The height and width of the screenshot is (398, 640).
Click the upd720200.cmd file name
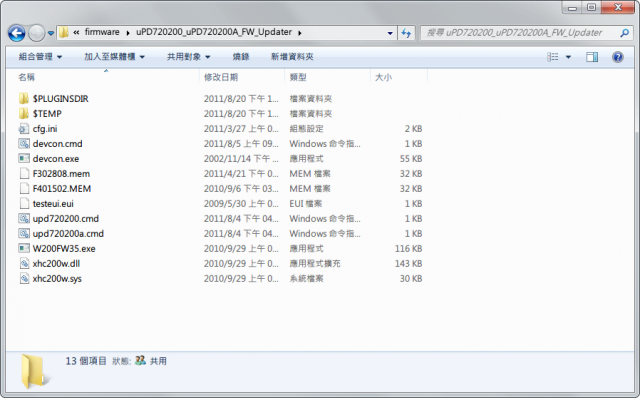66,218
